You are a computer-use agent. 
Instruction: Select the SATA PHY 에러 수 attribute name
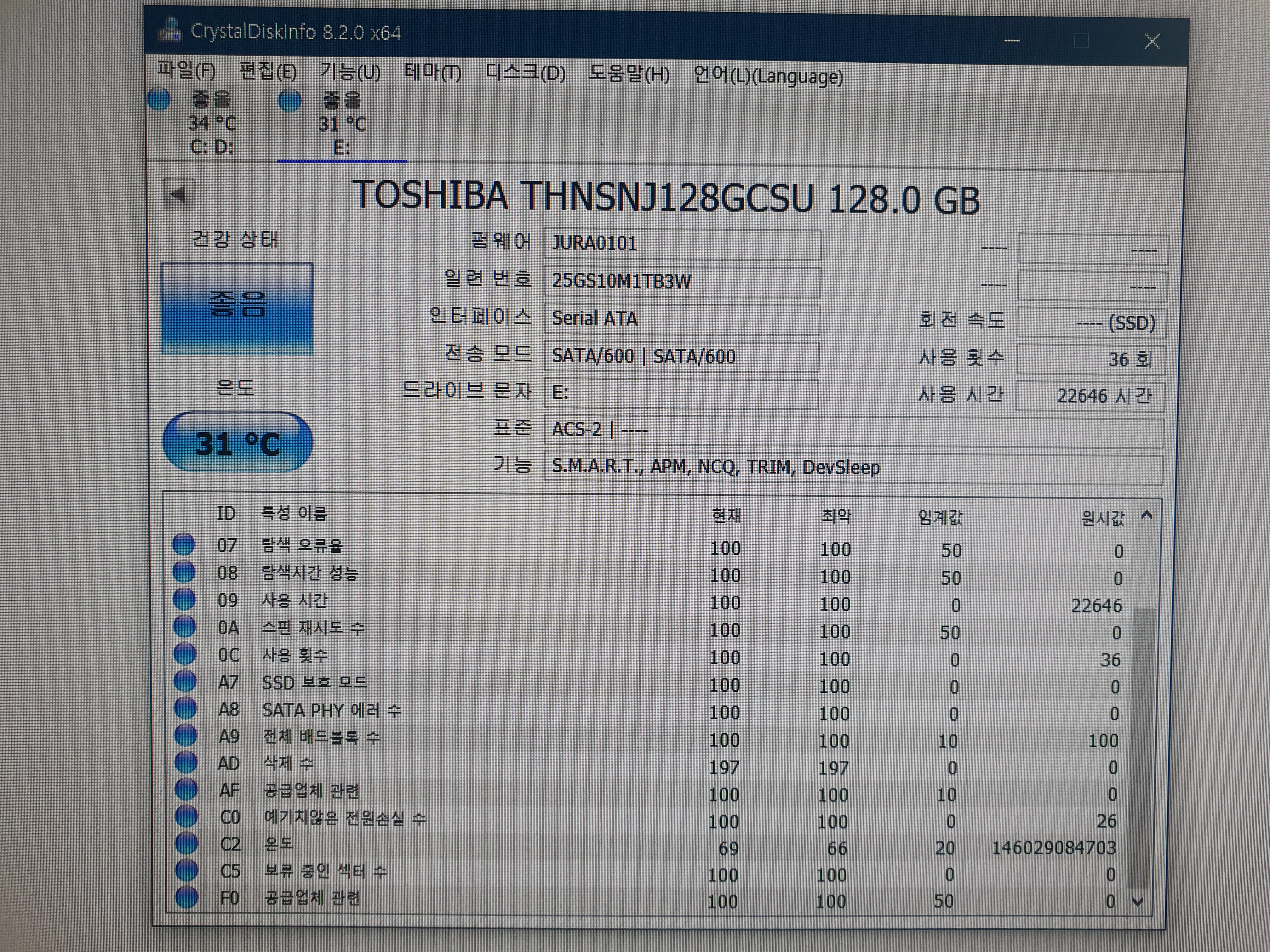point(331,710)
